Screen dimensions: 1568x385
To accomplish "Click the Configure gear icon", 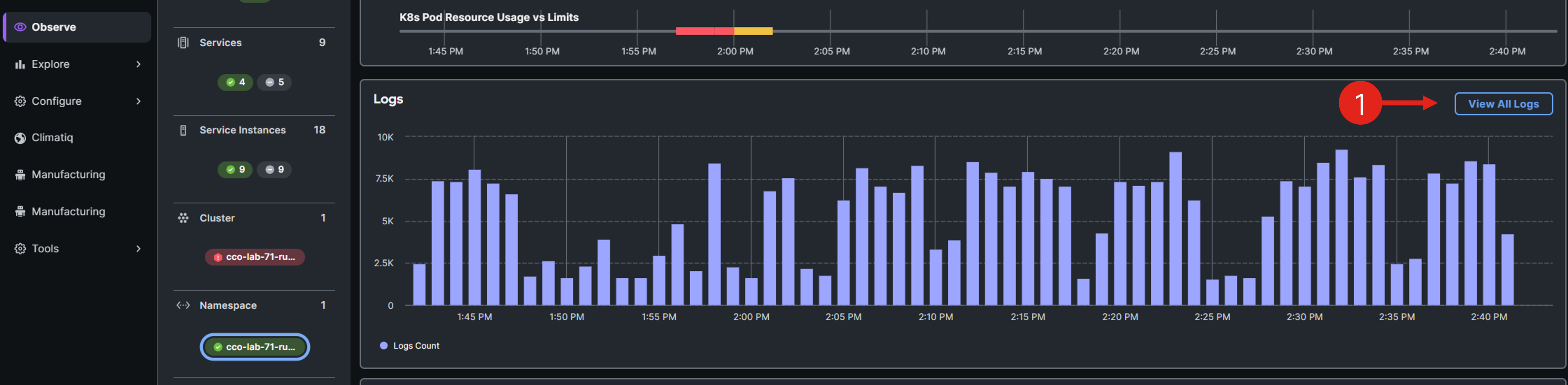I will (20, 101).
